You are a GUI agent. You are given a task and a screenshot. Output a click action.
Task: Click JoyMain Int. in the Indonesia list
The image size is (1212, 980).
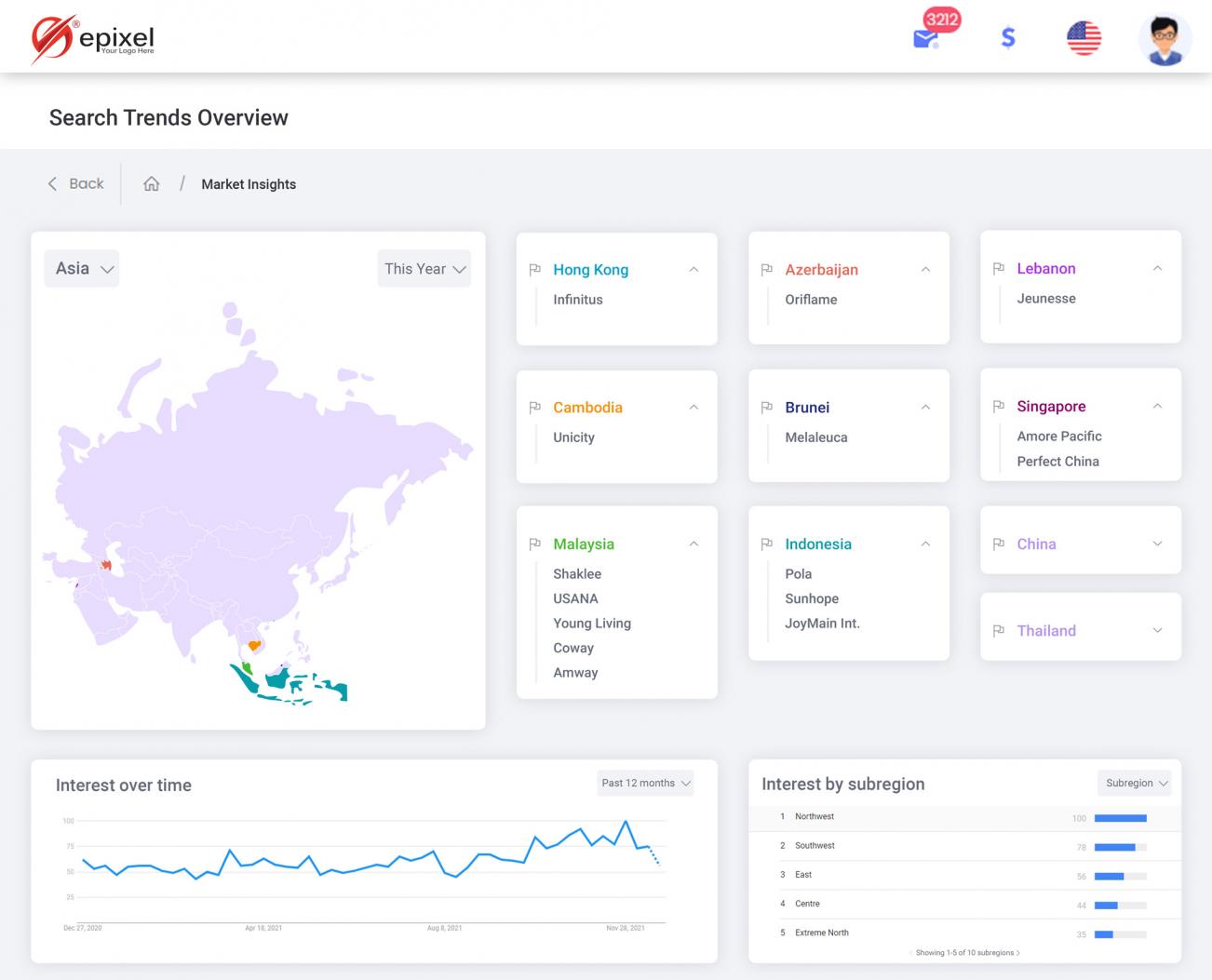pos(822,624)
